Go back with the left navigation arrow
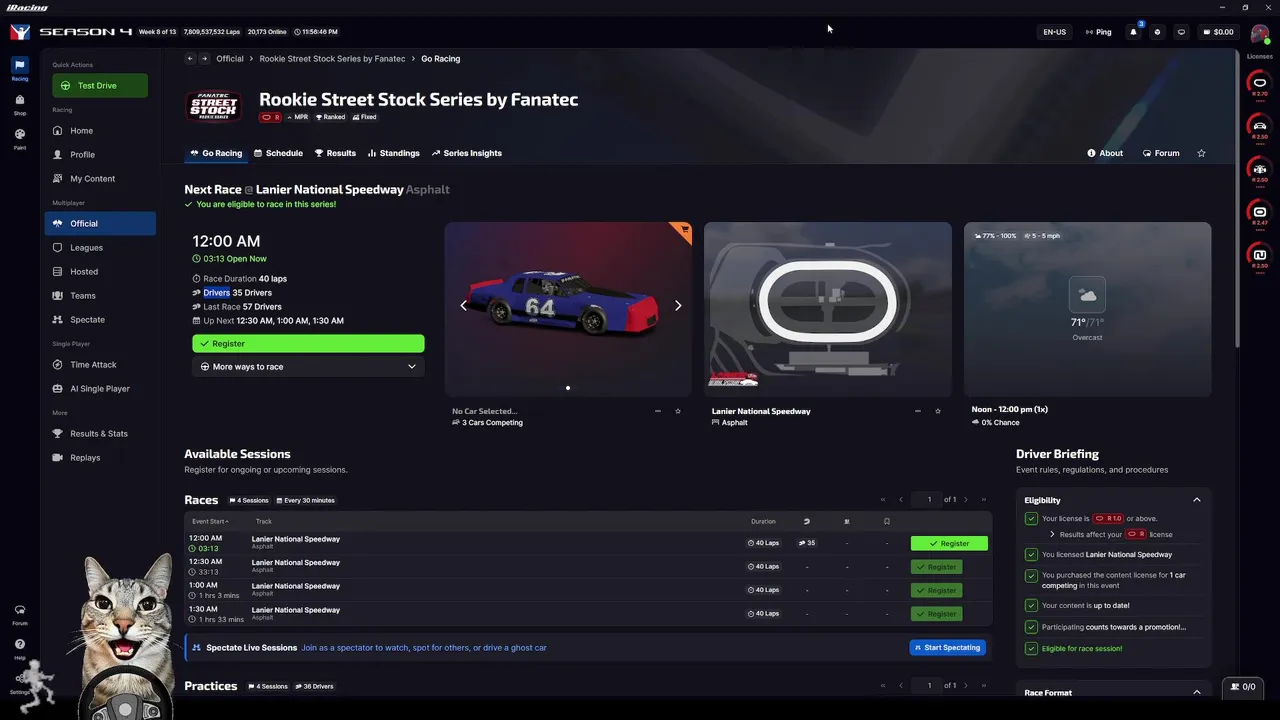 coord(190,59)
